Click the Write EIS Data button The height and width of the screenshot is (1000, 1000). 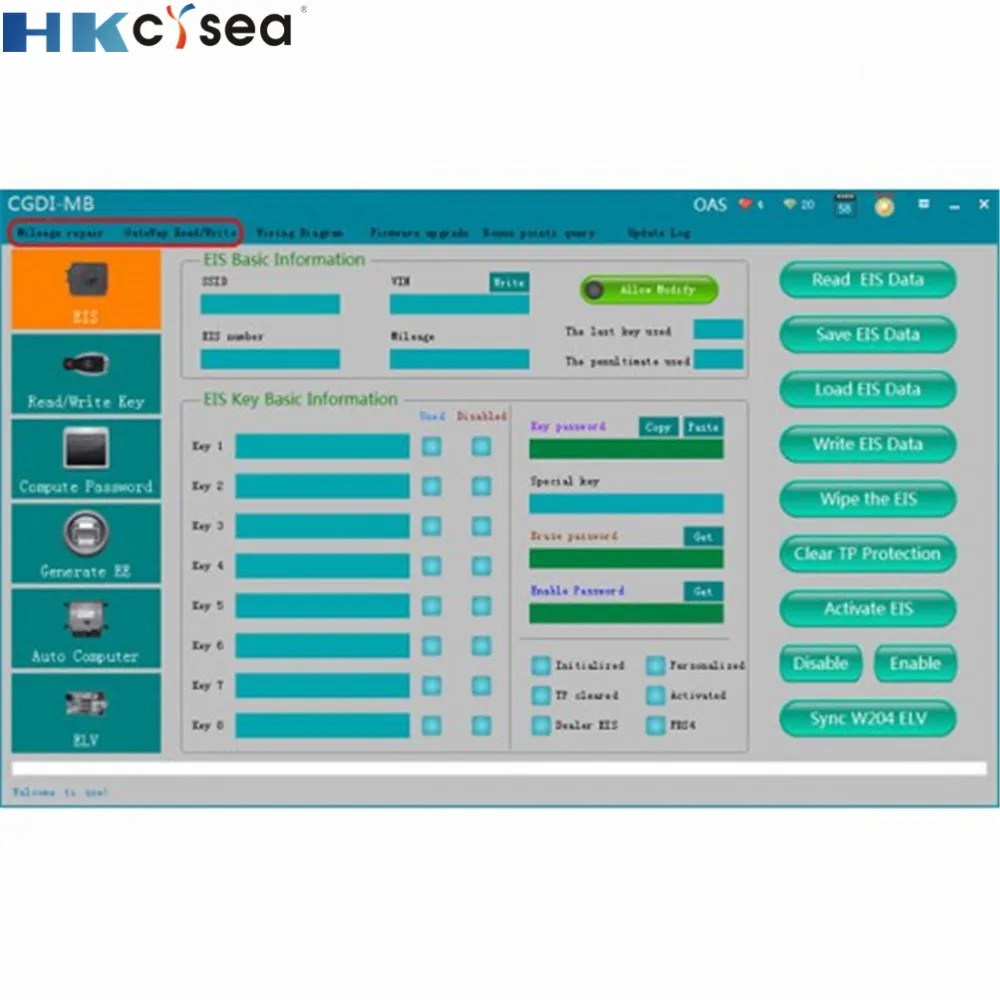(867, 445)
